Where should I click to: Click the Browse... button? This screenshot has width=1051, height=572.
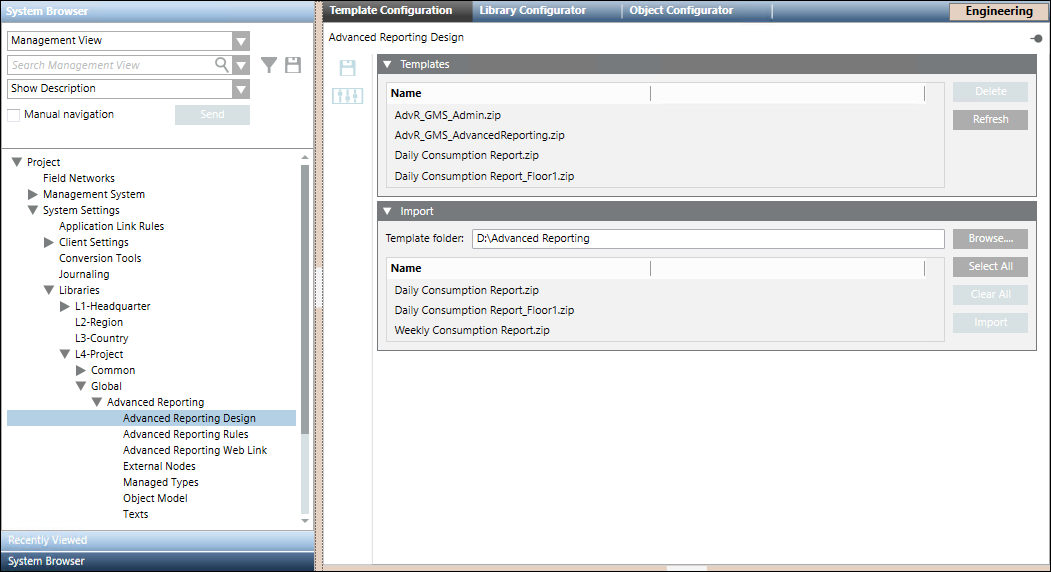click(990, 239)
